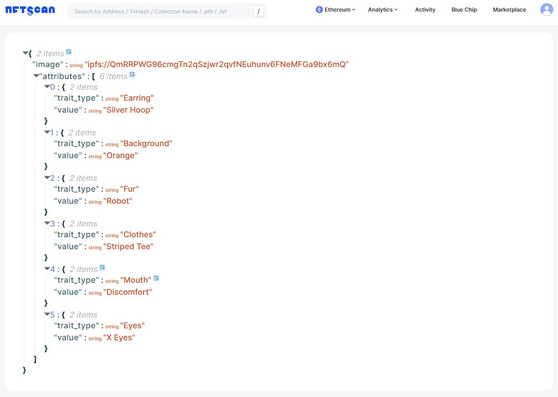Collapse attribute item 0 (Earring)

(47, 86)
